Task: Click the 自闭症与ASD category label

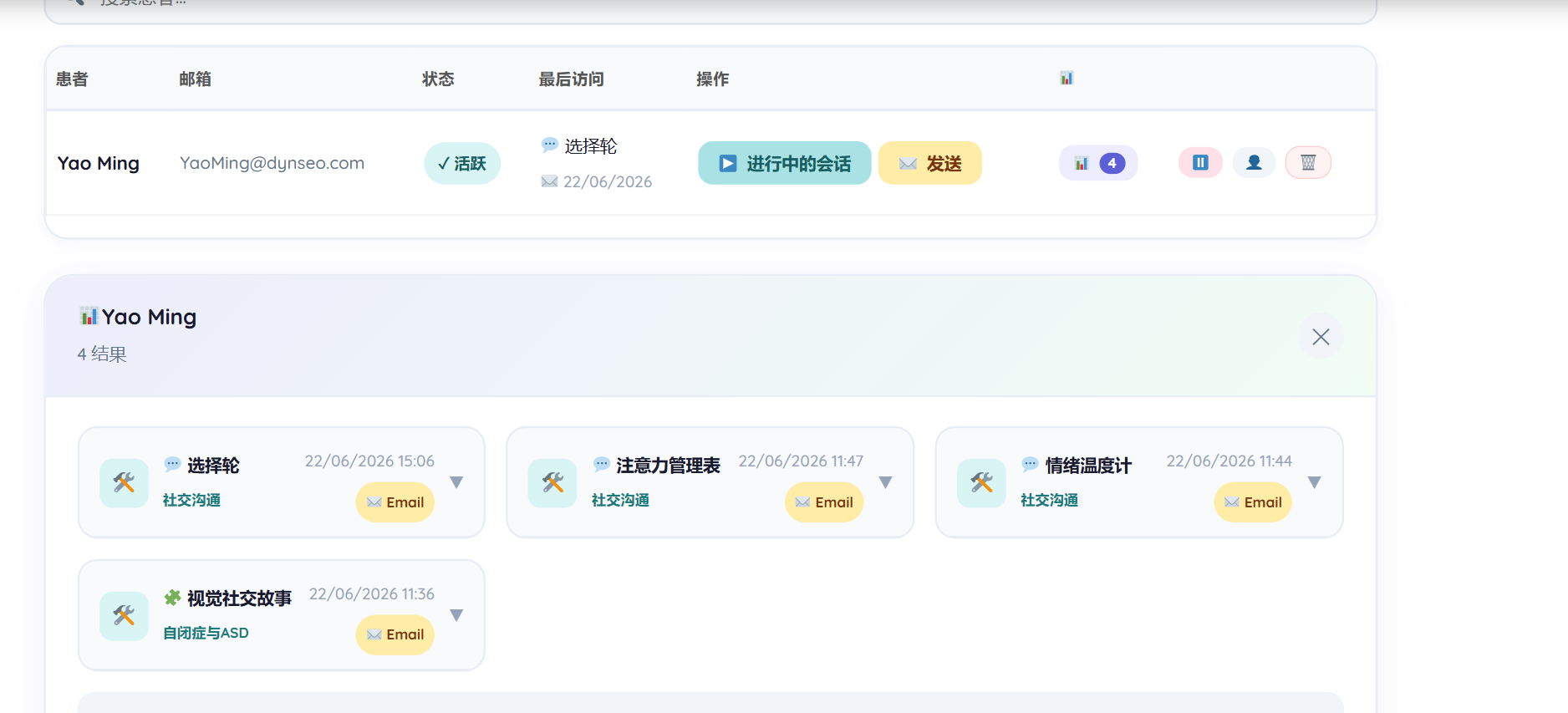Action: (x=206, y=633)
